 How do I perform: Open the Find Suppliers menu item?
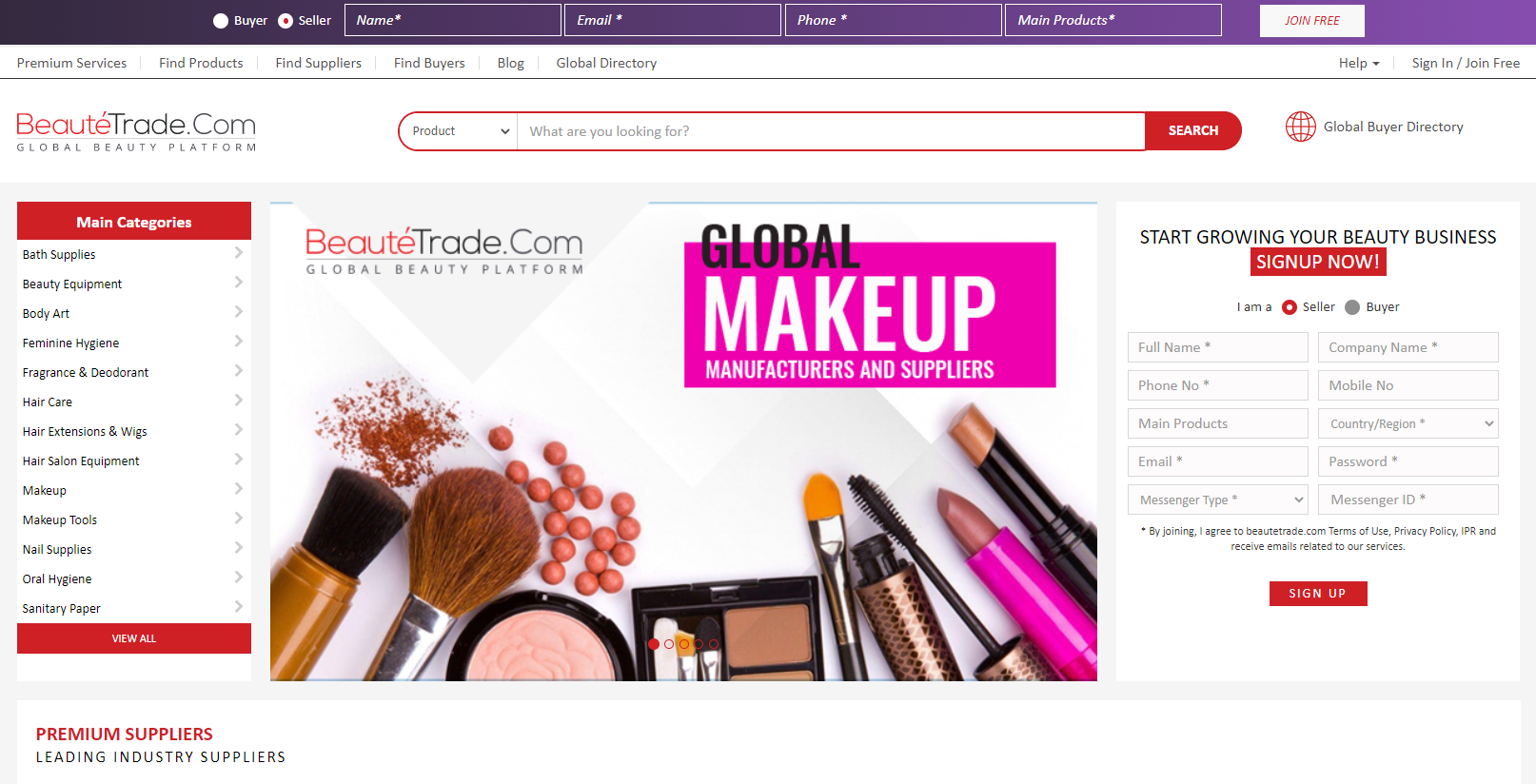[318, 63]
